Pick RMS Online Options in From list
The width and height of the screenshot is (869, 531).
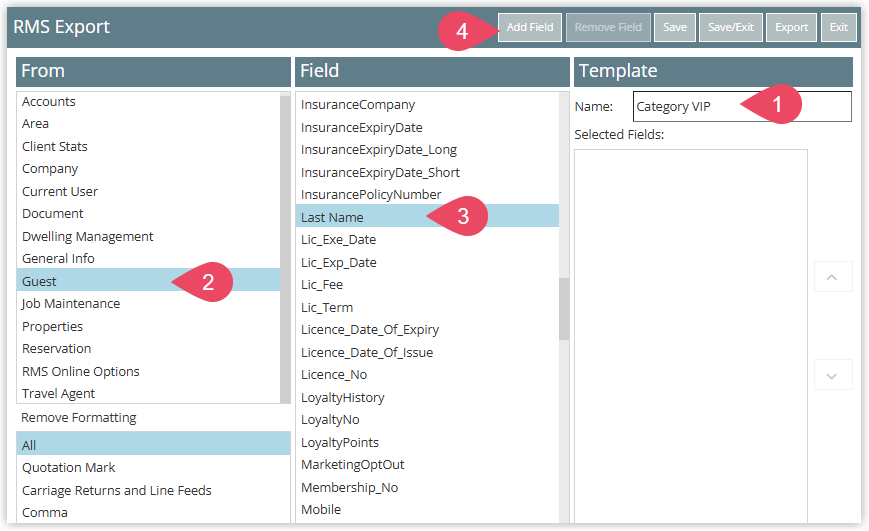click(x=149, y=371)
